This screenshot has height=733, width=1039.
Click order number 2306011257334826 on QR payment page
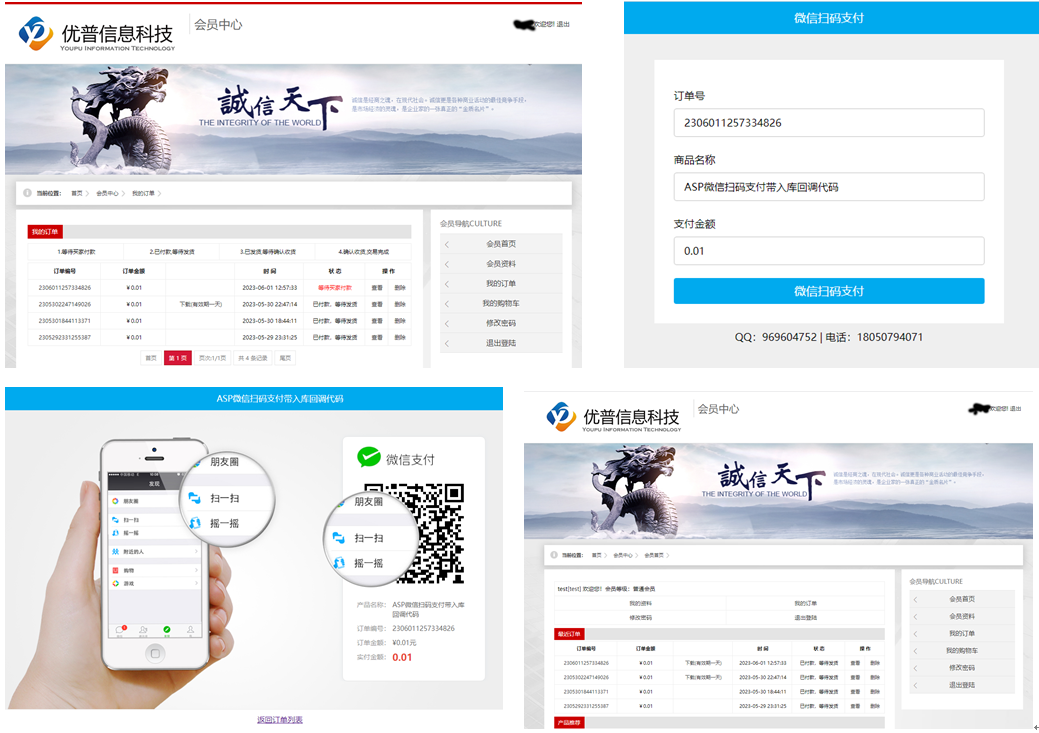coord(423,628)
